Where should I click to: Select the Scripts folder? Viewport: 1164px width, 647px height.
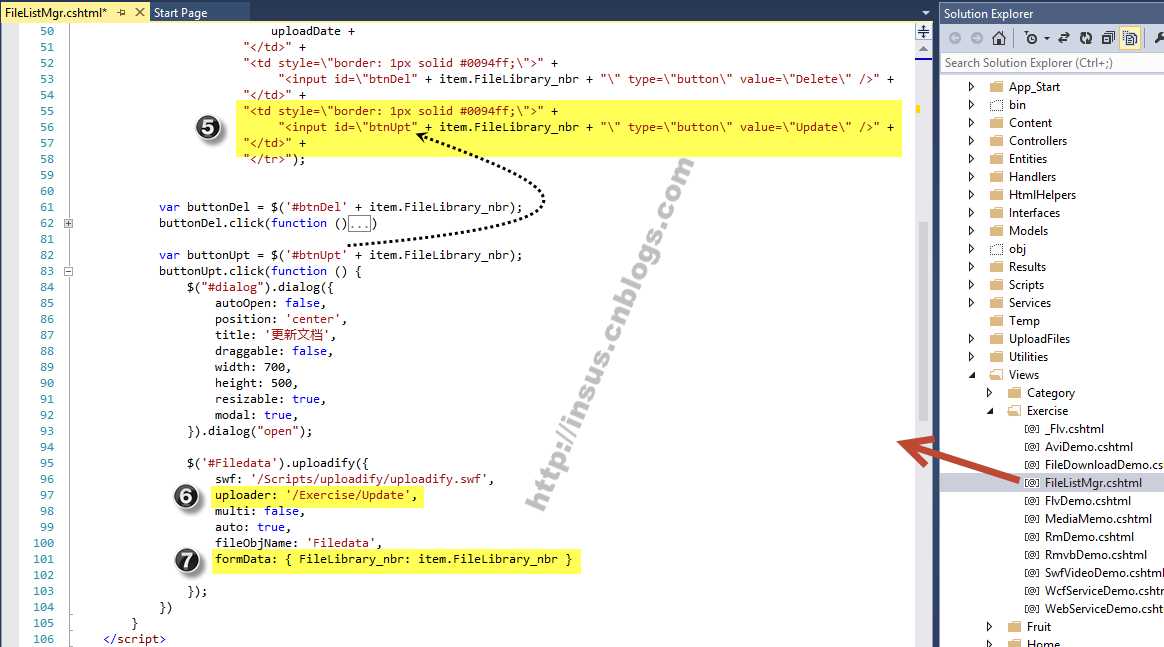pyautogui.click(x=1026, y=285)
